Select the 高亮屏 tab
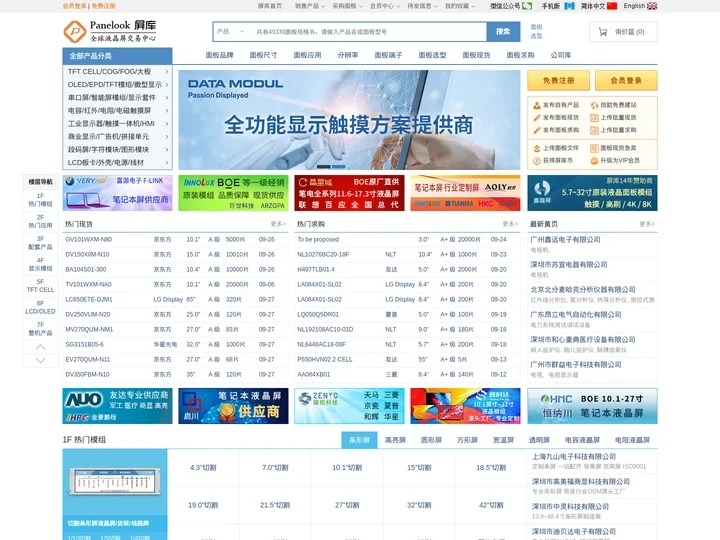Screen dimensions: 720x540 (395, 440)
